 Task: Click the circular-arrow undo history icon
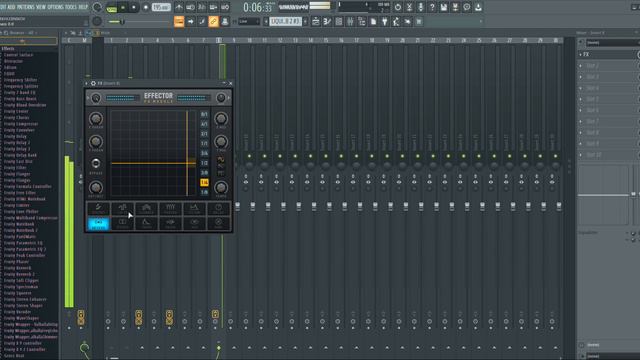(x=398, y=7)
